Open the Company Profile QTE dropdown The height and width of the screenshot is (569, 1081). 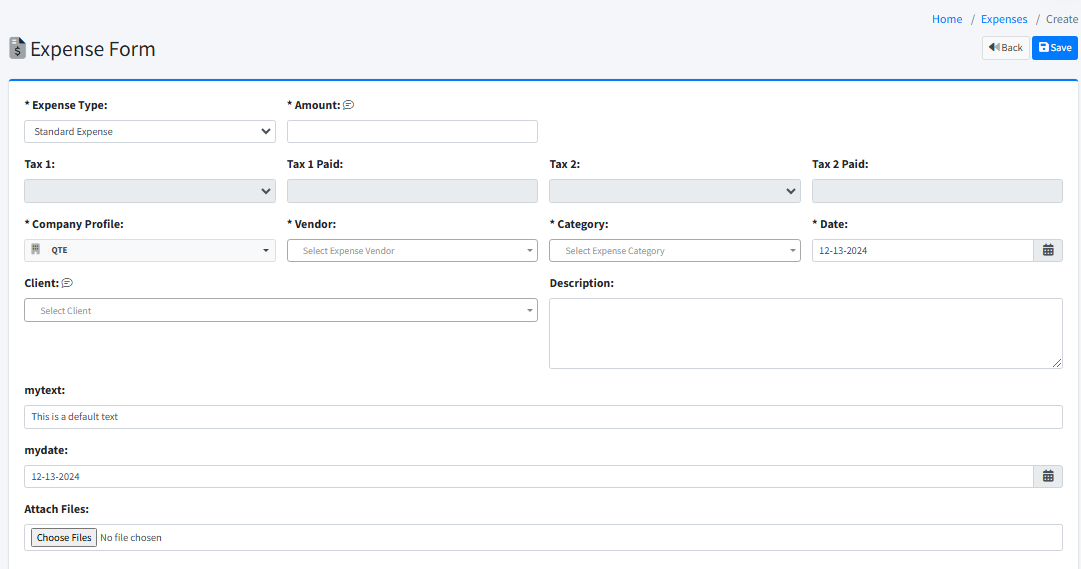pos(150,251)
